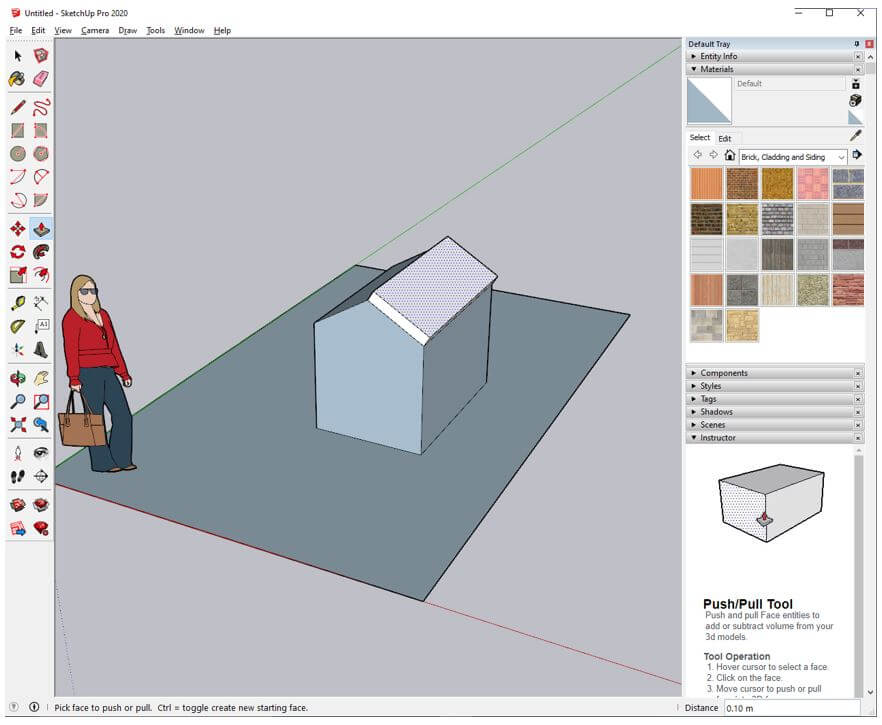Switch to materials Edit tab
882x725 pixels.
pos(724,138)
